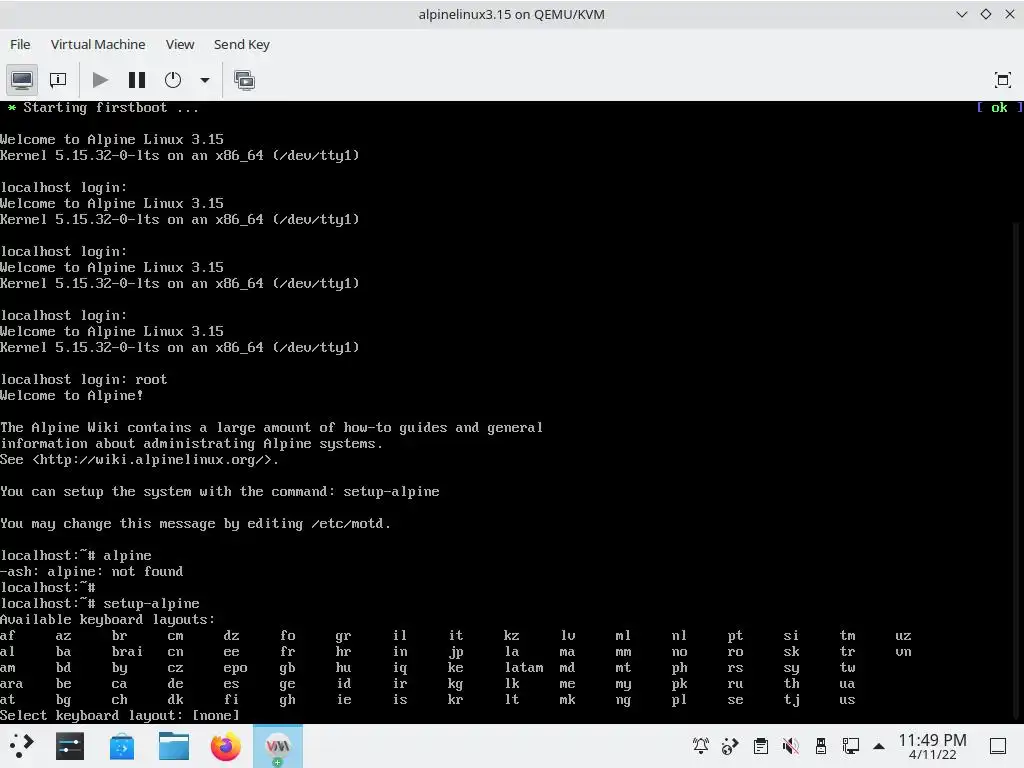1024x768 pixels.
Task: Expand hidden system tray icons
Action: [879, 746]
